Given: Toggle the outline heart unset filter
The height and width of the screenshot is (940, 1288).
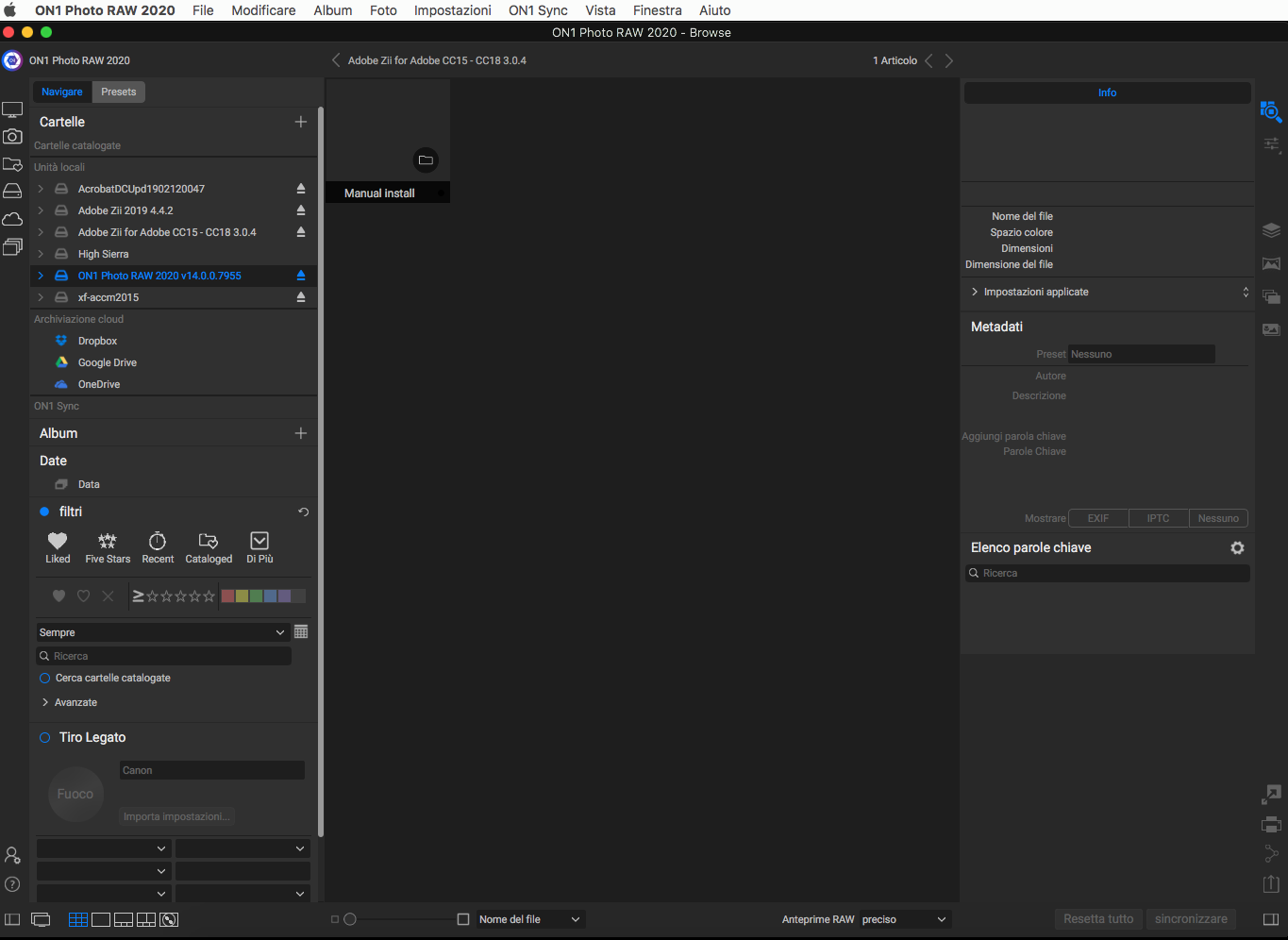Looking at the screenshot, I should click(83, 596).
